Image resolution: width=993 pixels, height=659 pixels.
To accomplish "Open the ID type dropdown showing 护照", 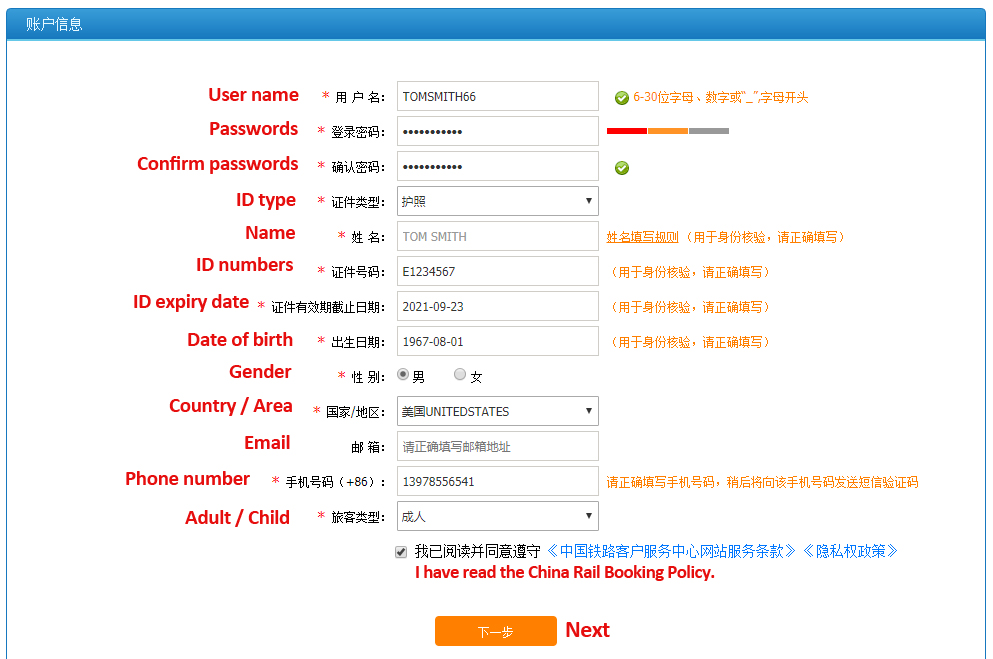I will coord(497,201).
